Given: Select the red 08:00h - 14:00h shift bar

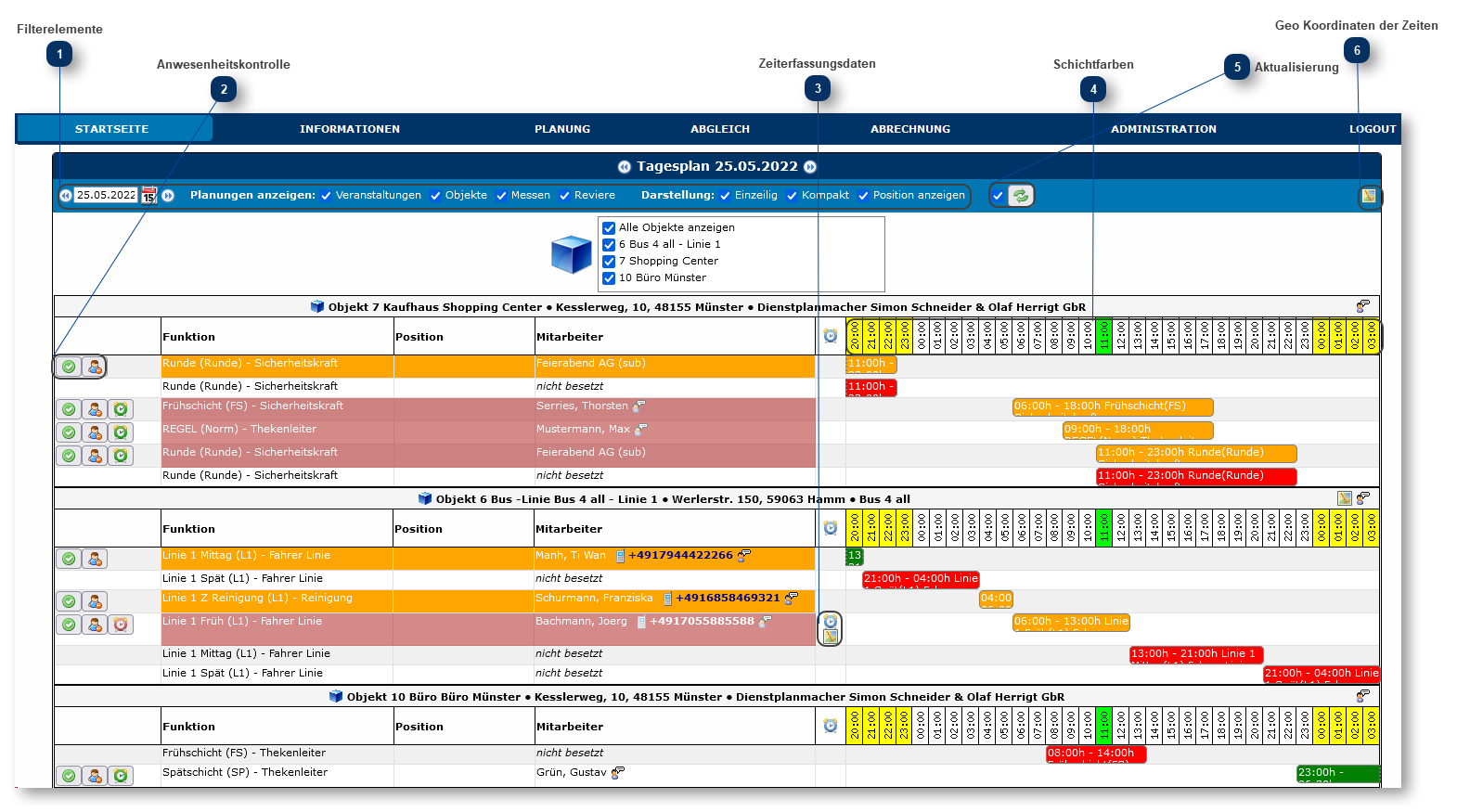Looking at the screenshot, I should 1096,754.
